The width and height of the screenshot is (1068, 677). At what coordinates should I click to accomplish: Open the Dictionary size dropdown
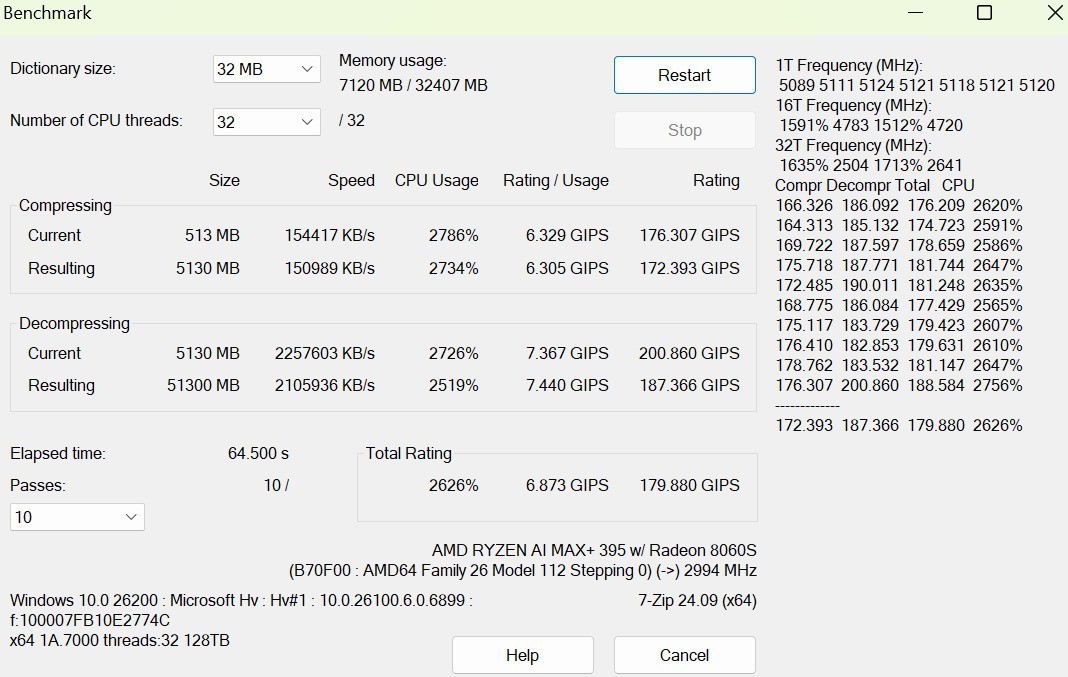(x=265, y=69)
